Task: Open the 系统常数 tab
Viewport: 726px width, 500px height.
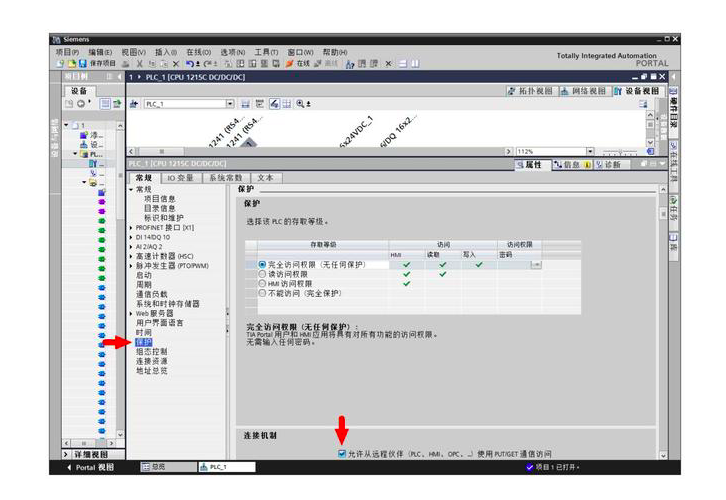Action: (x=226, y=178)
